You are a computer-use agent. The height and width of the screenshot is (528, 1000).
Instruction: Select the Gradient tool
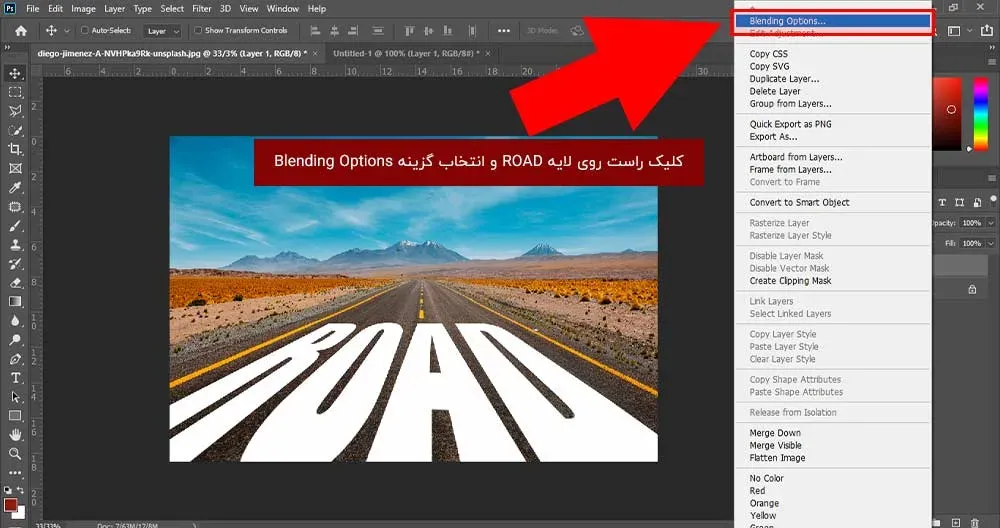15,302
